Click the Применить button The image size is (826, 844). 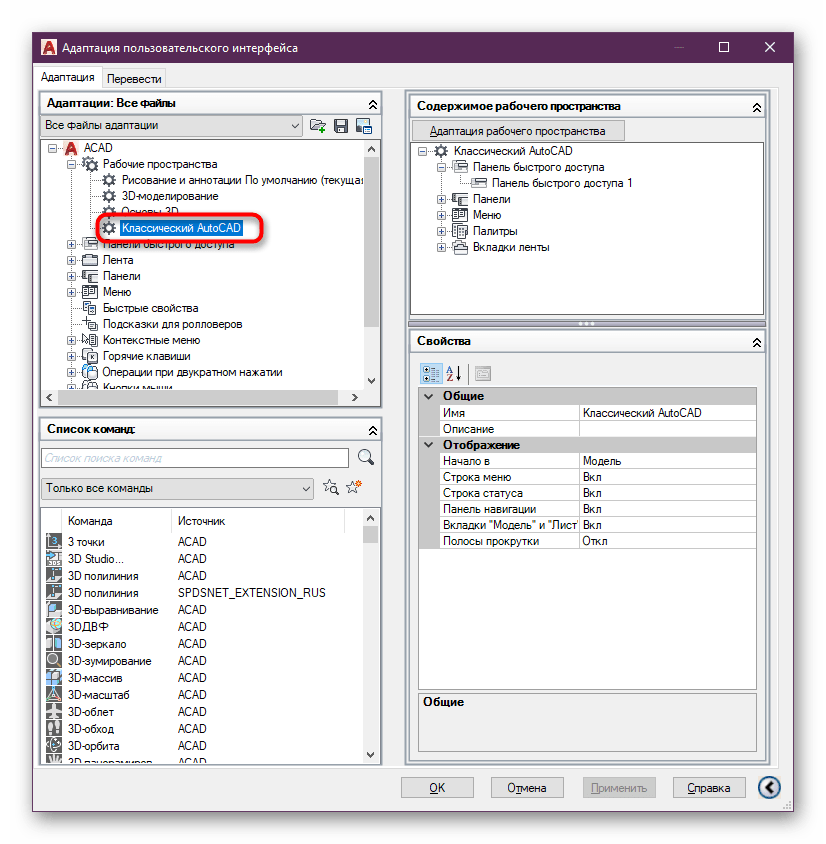pyautogui.click(x=619, y=787)
